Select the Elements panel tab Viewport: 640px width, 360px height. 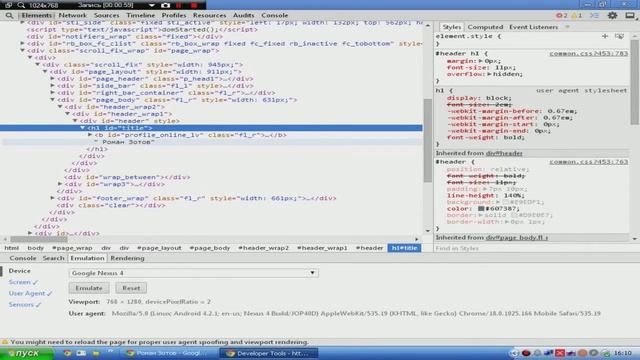37,15
